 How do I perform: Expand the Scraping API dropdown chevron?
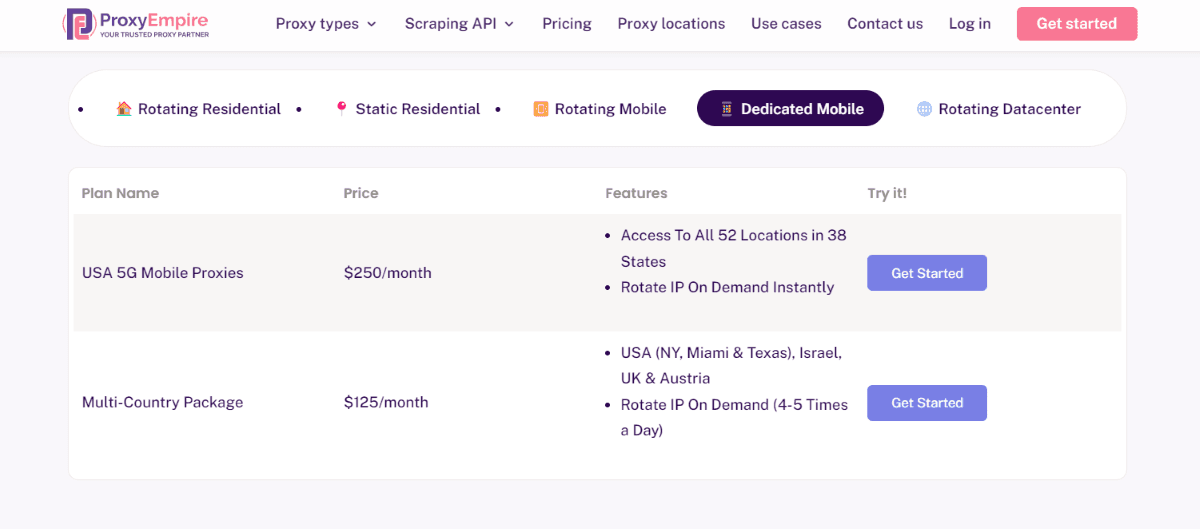[509, 24]
